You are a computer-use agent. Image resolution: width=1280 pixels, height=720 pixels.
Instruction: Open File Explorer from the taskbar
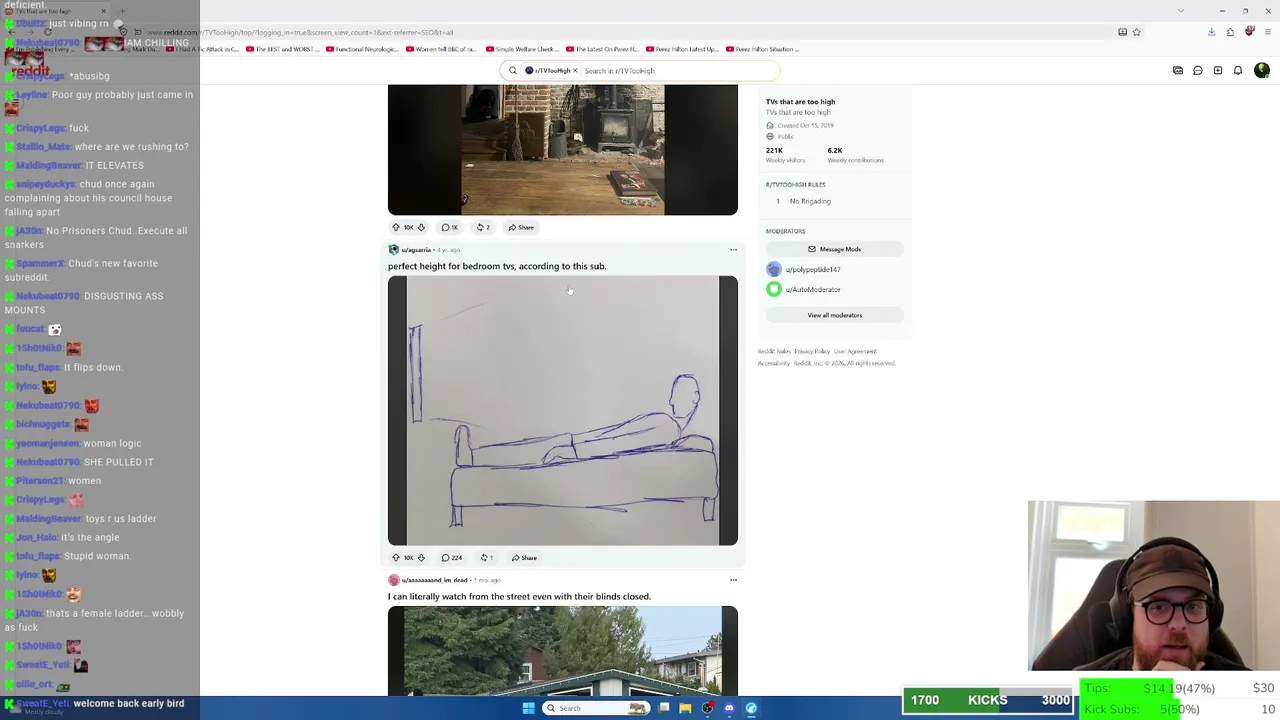(x=685, y=708)
